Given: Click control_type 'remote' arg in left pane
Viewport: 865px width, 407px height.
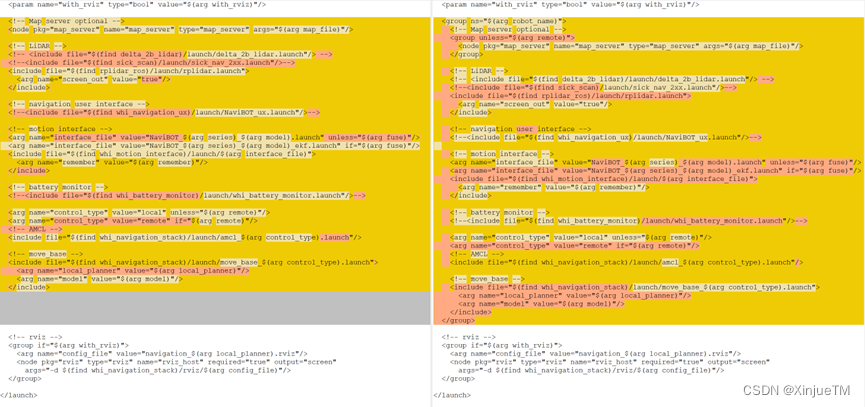Looking at the screenshot, I should (x=133, y=221).
